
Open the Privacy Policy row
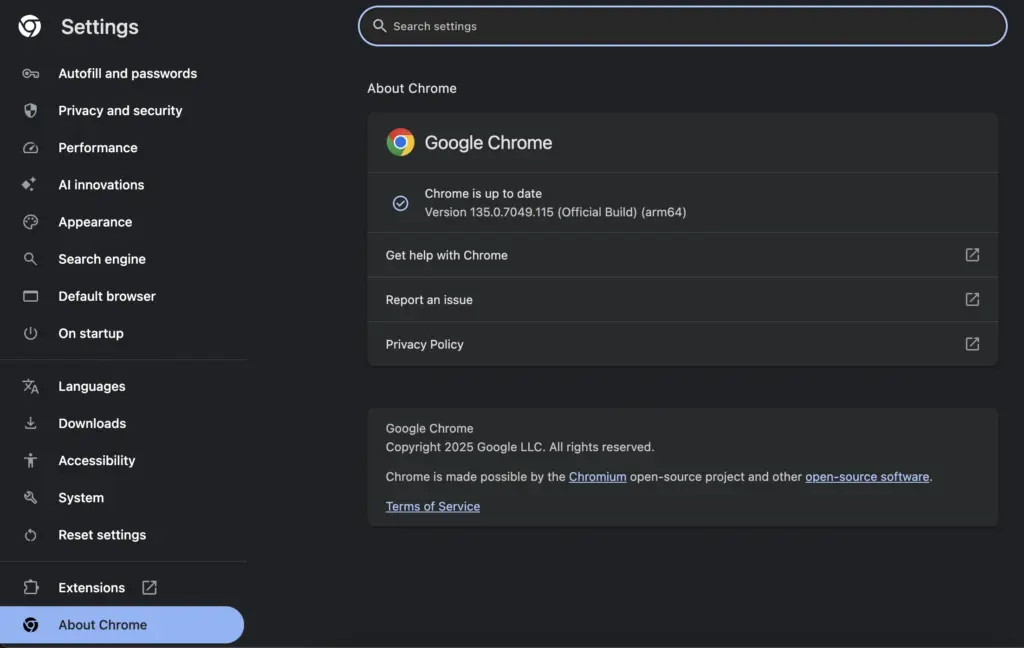tap(682, 344)
